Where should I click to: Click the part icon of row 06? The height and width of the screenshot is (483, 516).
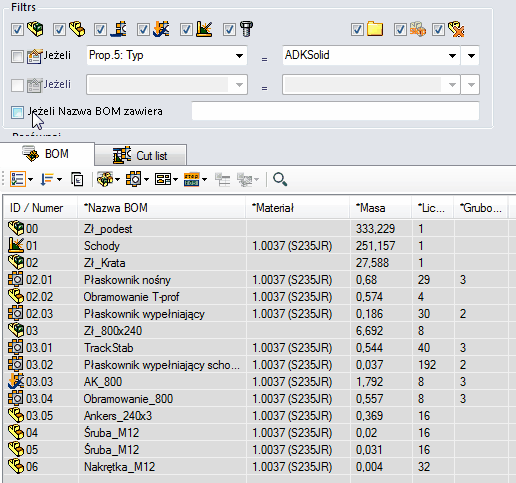click(16, 467)
